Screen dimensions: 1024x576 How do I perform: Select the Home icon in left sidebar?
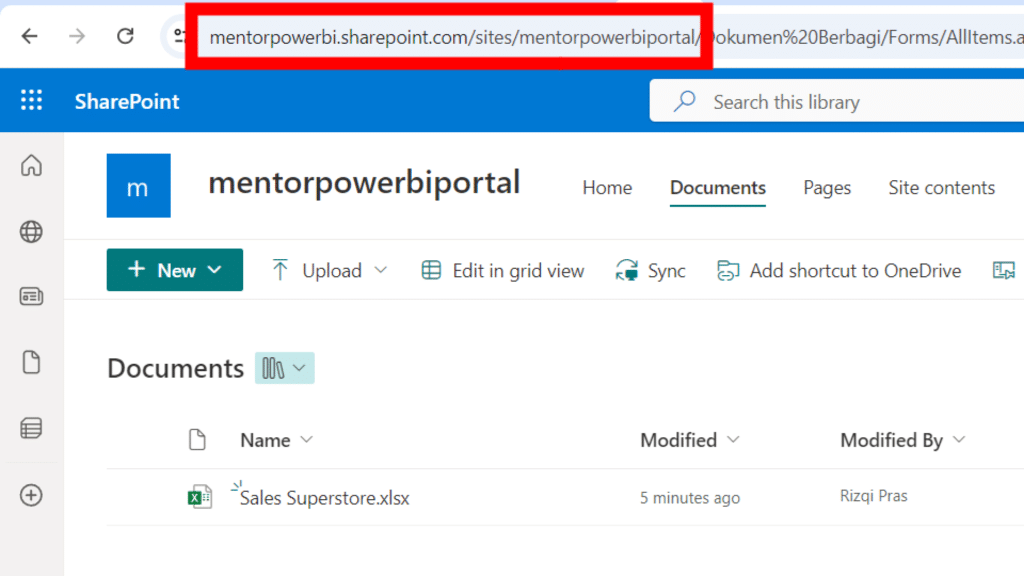coord(31,166)
